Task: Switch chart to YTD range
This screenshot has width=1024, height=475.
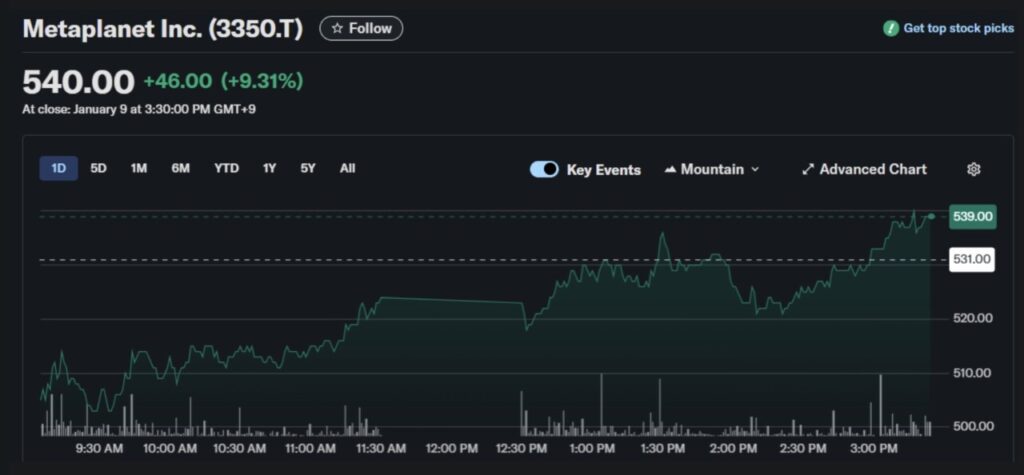Action: click(x=226, y=168)
